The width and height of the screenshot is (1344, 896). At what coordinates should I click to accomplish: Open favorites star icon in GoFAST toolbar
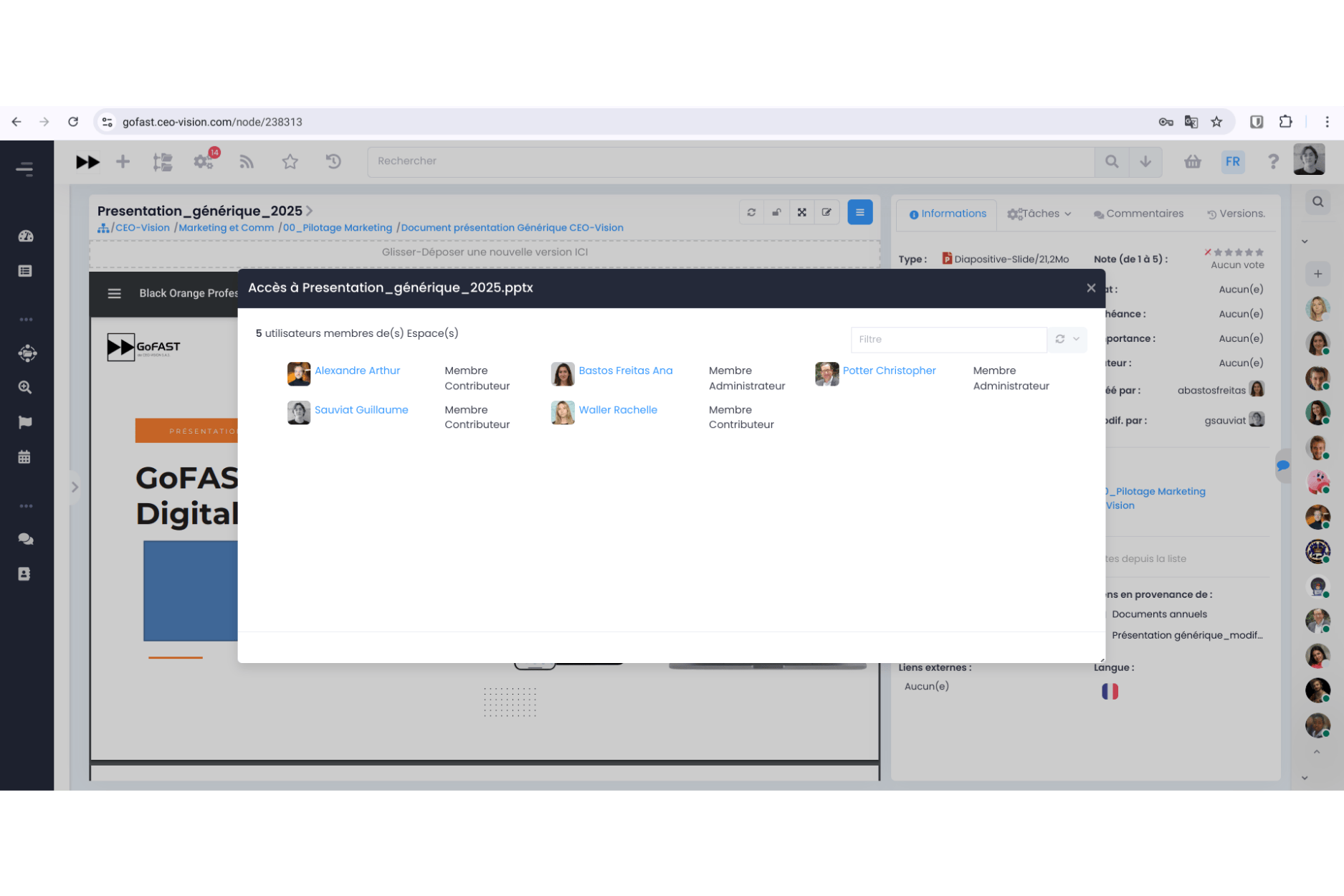point(290,162)
